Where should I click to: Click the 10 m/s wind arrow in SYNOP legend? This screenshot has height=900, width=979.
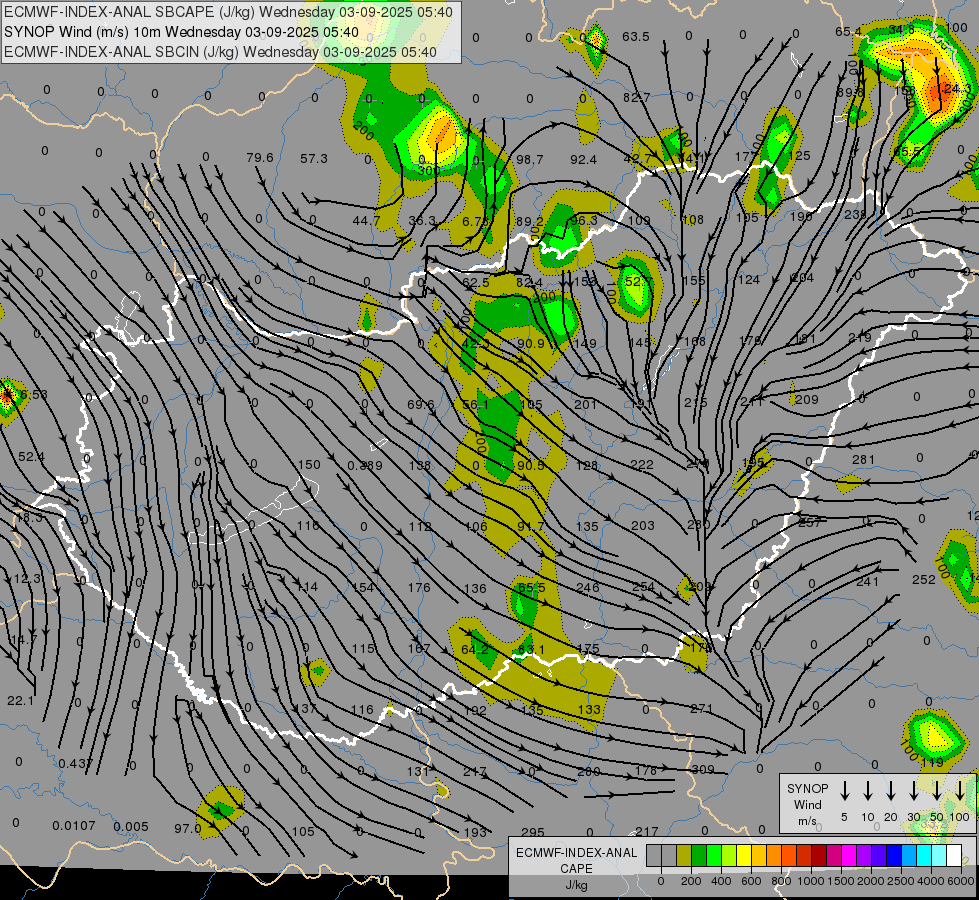tap(868, 791)
